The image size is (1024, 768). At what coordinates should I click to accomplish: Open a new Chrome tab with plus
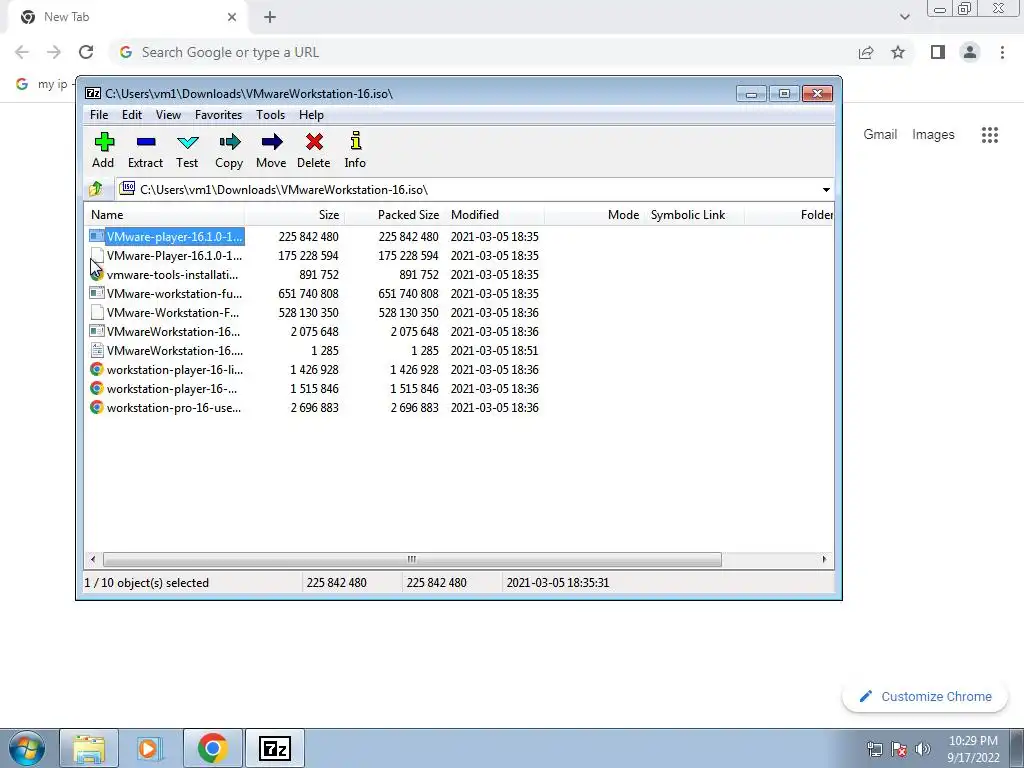point(270,17)
